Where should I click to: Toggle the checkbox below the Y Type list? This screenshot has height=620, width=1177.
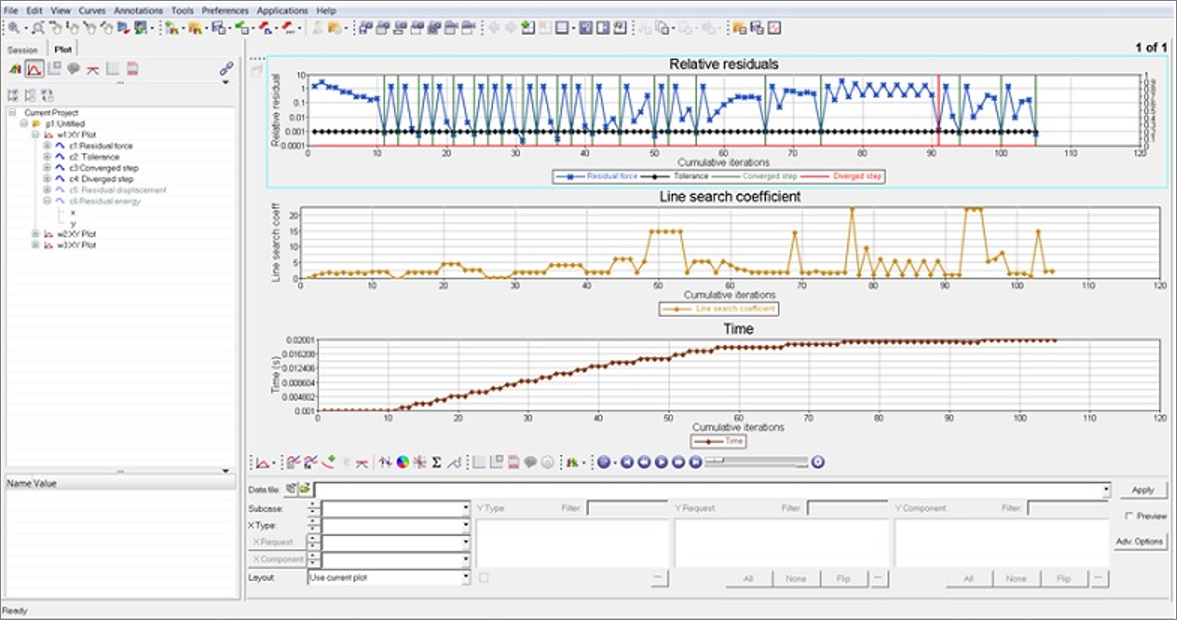click(x=484, y=578)
